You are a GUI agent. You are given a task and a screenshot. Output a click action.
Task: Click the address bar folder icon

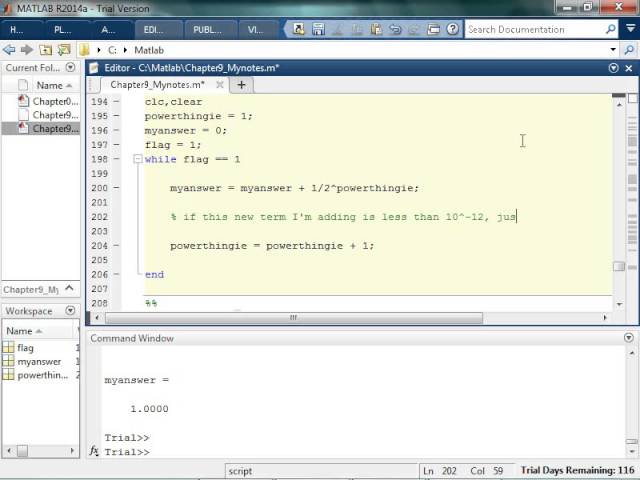pos(84,50)
